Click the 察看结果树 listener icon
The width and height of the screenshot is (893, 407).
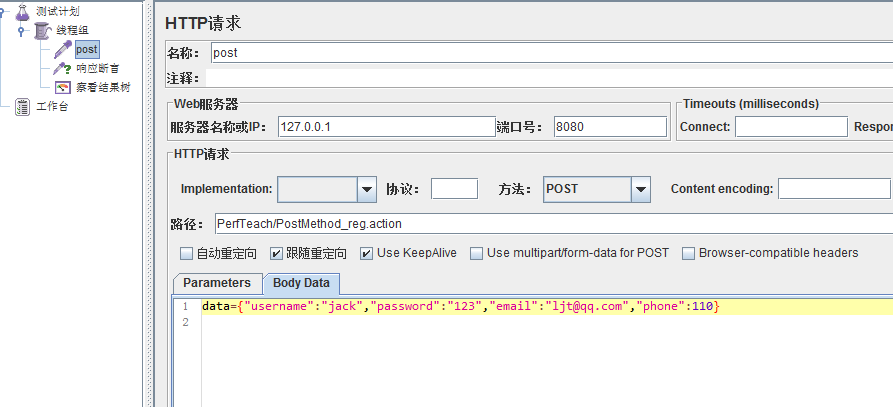click(x=63, y=88)
